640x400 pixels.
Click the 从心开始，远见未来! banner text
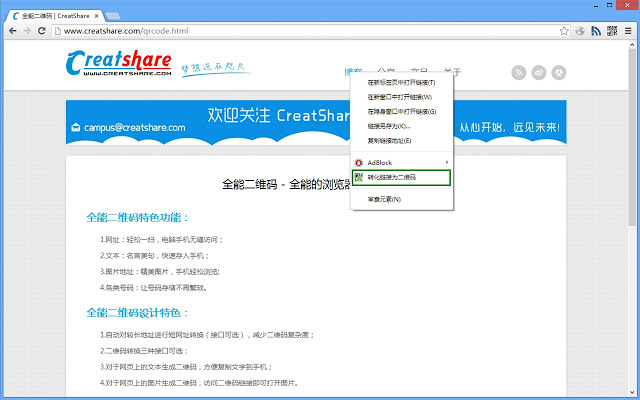click(x=510, y=127)
